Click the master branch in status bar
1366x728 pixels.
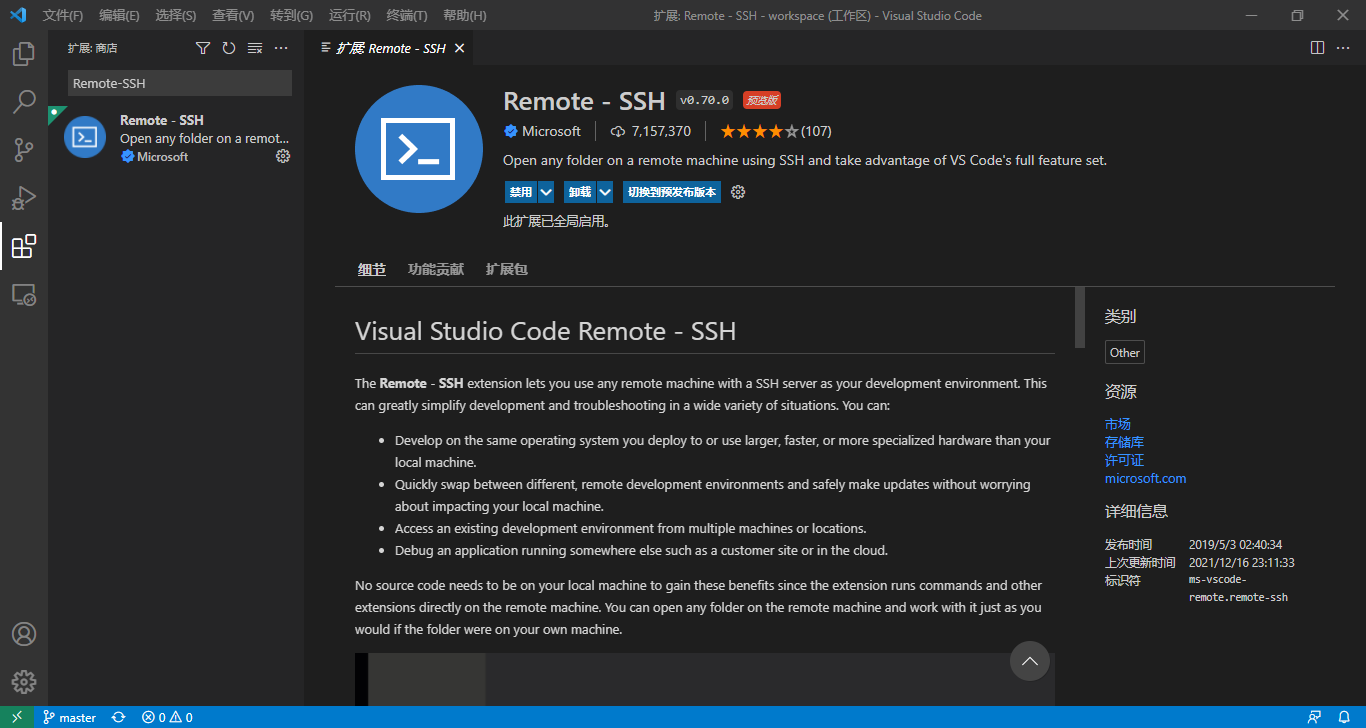[69, 717]
